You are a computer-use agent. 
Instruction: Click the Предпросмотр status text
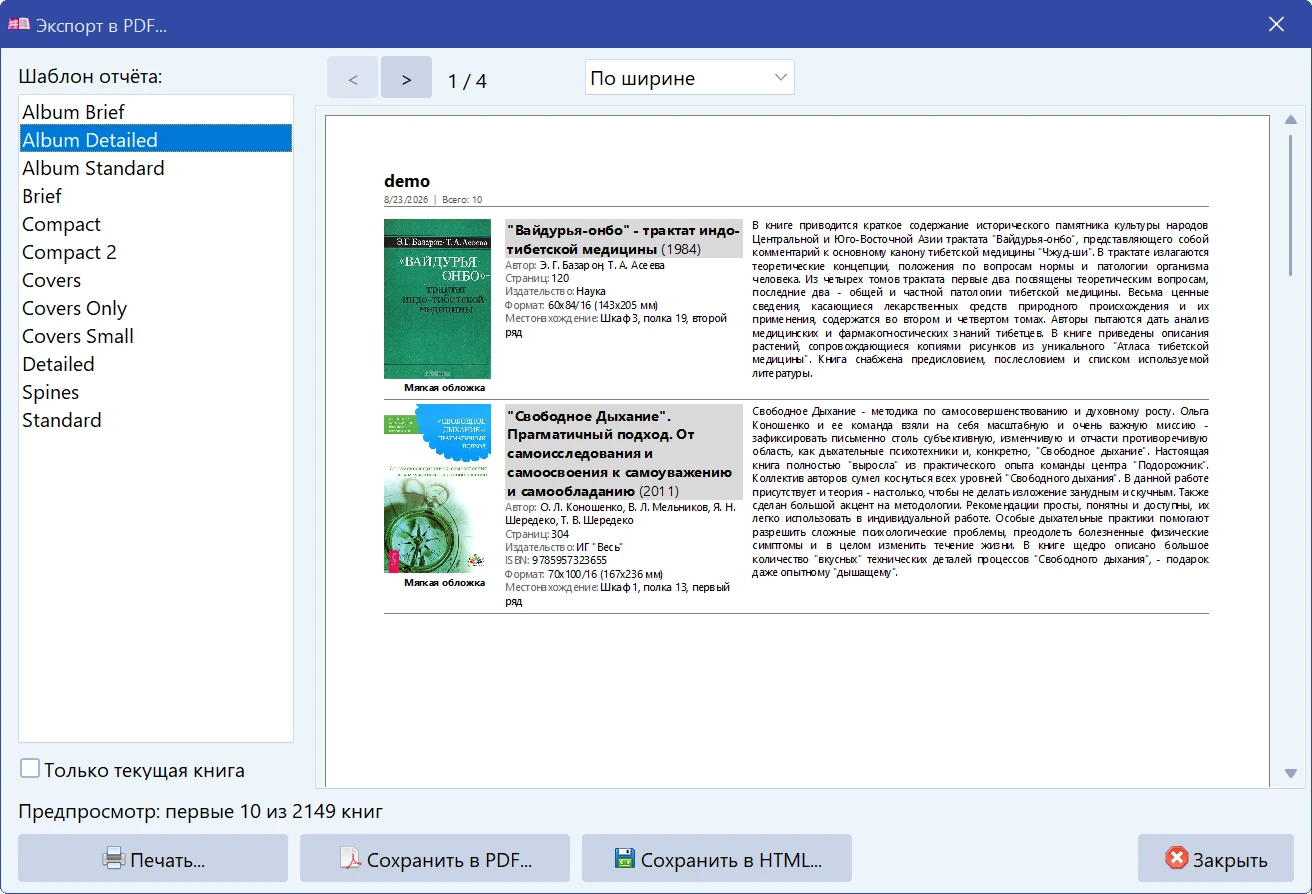(200, 811)
